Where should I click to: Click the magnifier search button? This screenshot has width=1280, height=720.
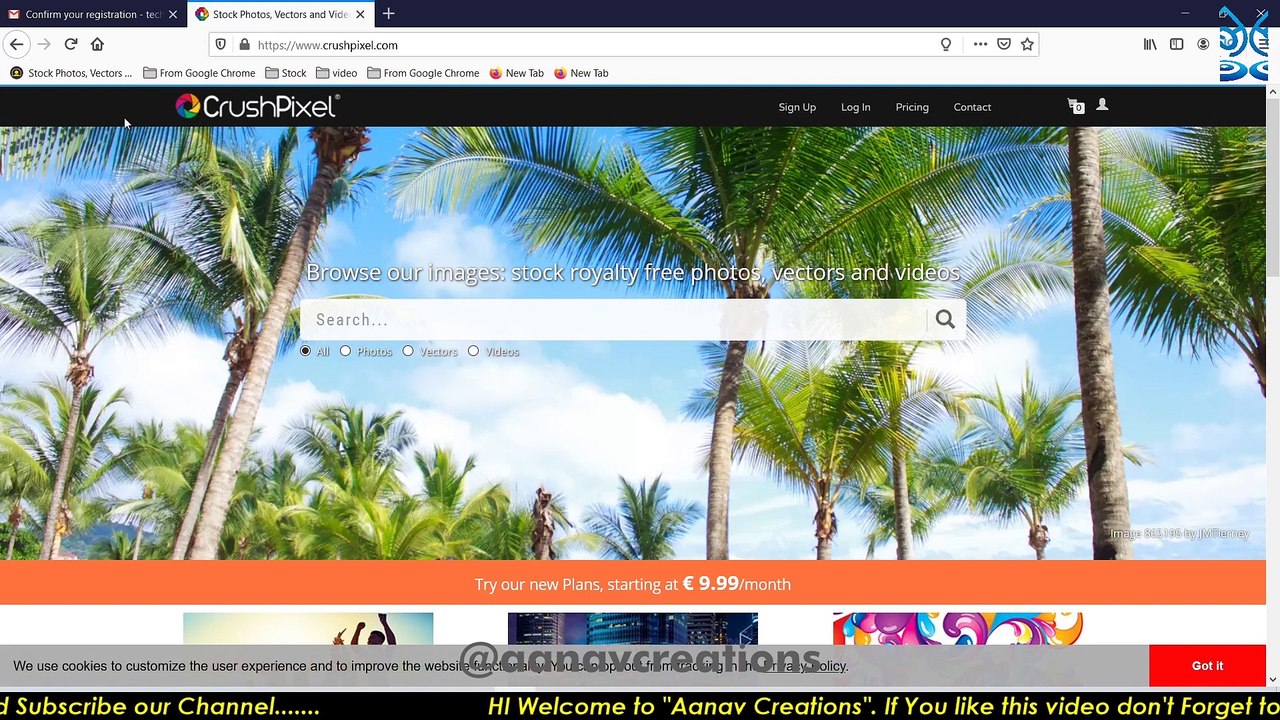945,320
